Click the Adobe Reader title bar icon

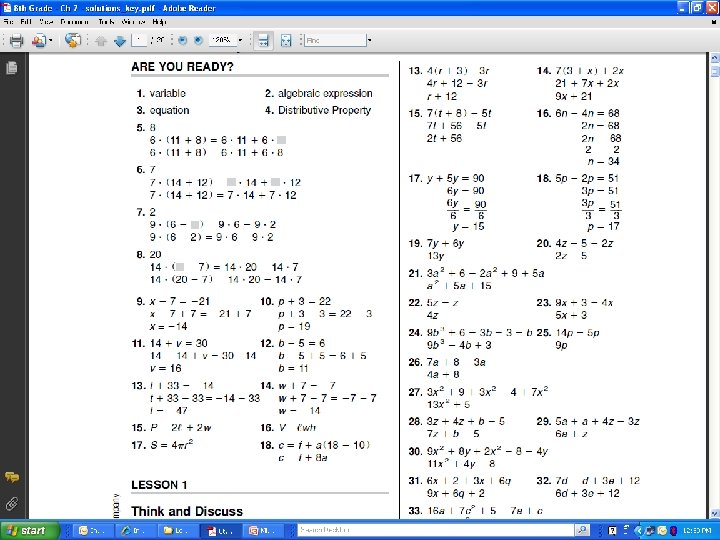click(6, 8)
